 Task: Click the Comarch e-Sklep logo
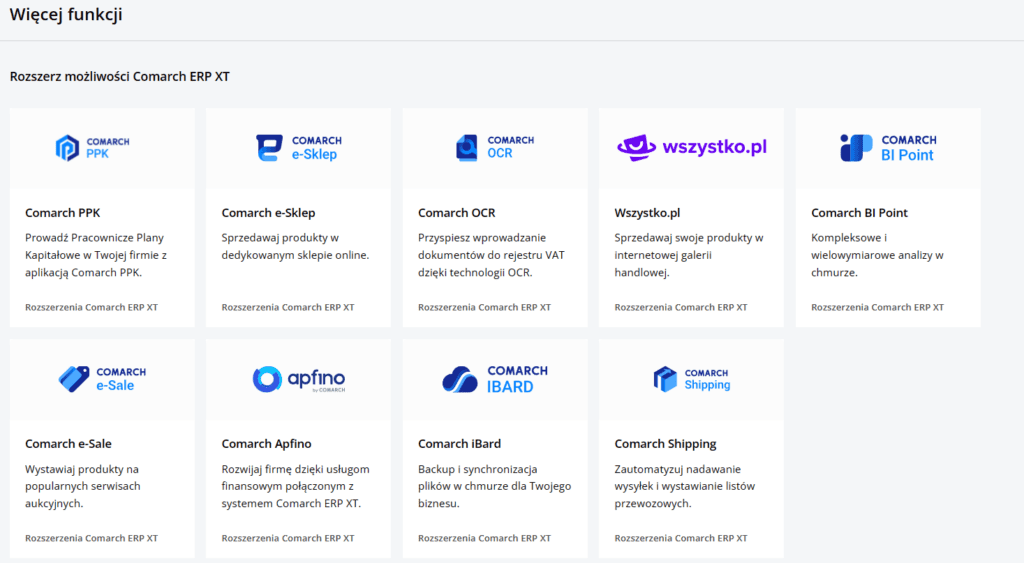pos(298,148)
